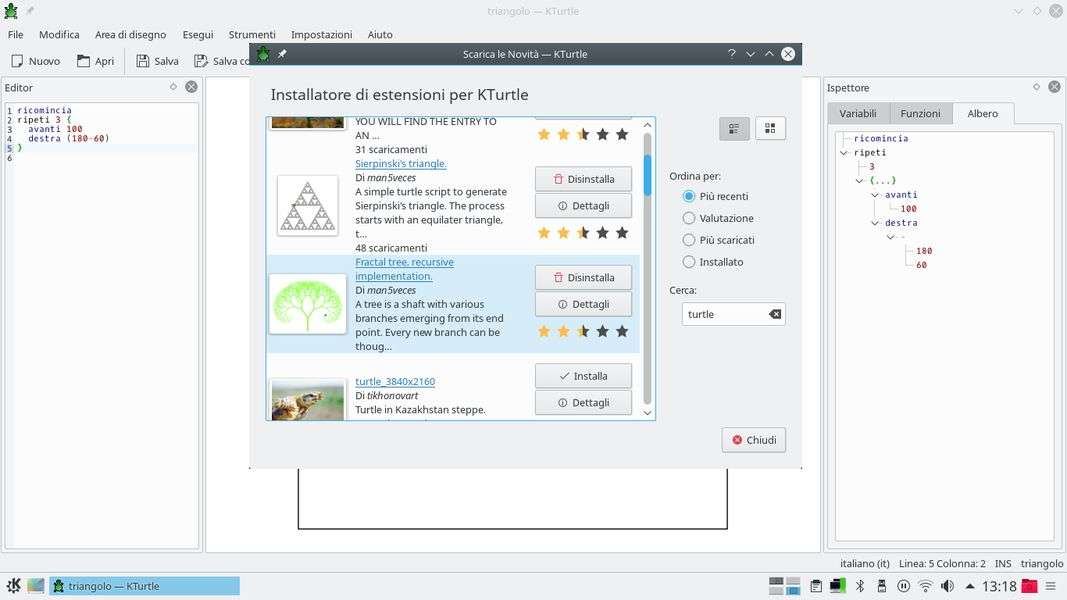Open the volume tray icon
Viewport: 1067px width, 600px height.
pyautogui.click(x=947, y=586)
